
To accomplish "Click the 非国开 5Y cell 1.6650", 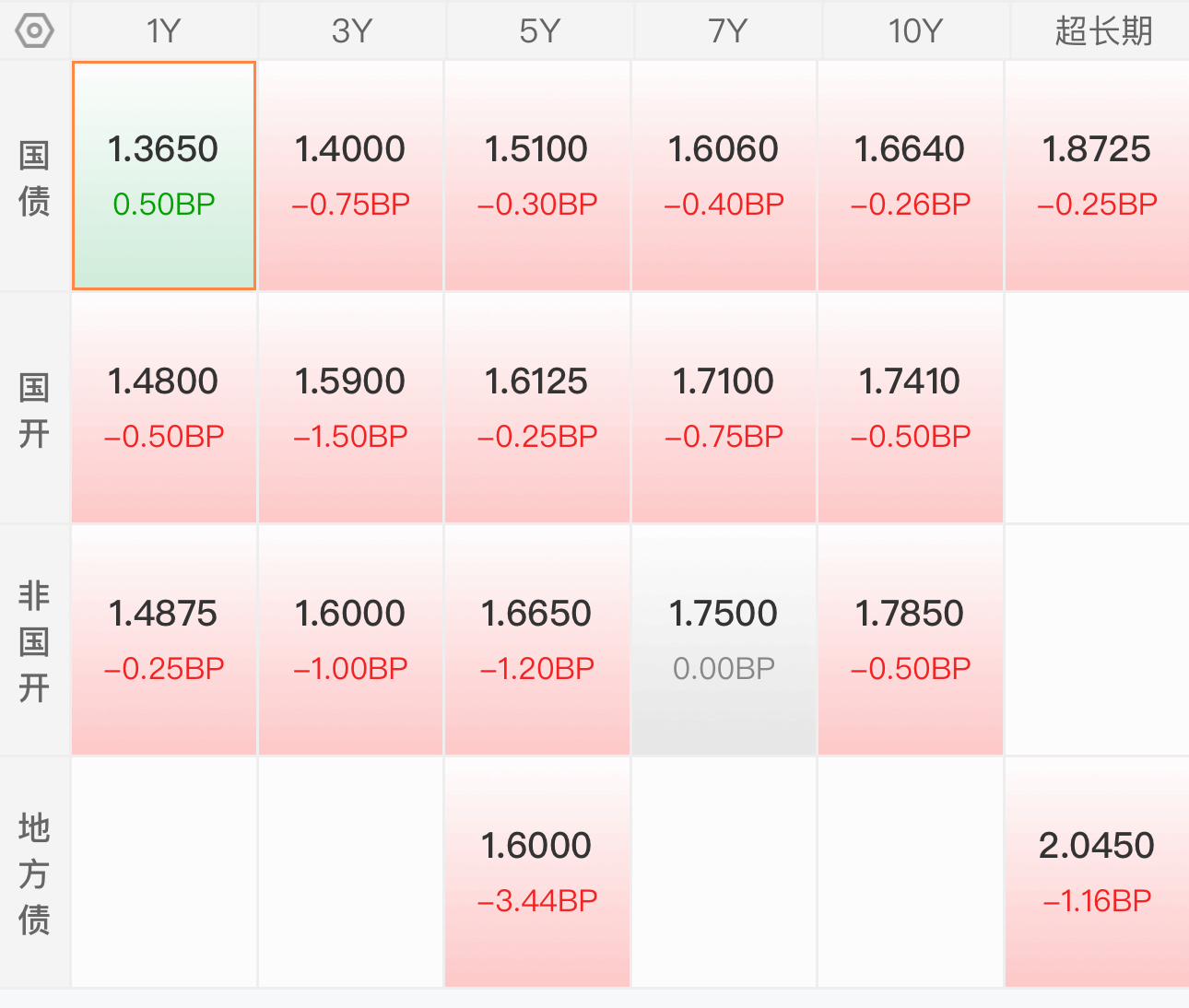I will [x=537, y=640].
